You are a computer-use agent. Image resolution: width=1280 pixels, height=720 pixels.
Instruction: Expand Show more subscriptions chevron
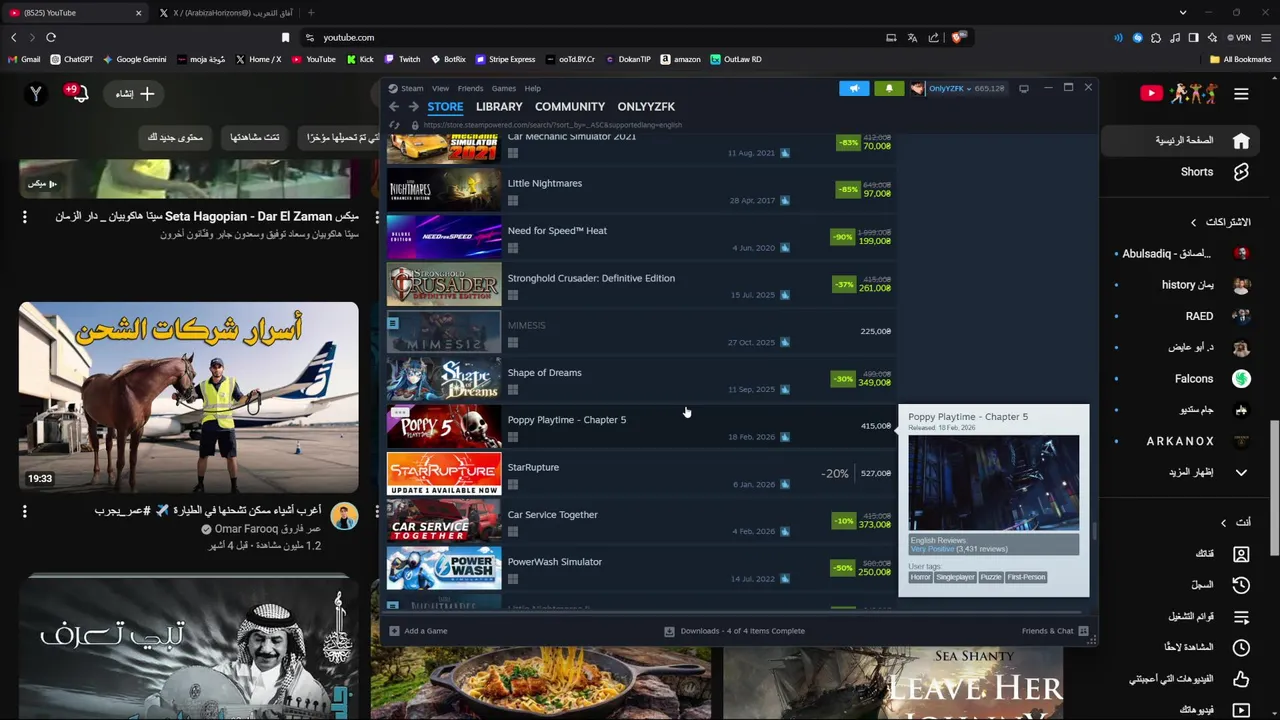point(1241,472)
